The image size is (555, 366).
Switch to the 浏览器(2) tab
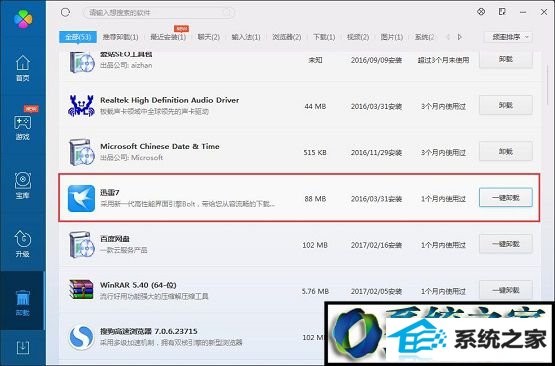tap(287, 37)
